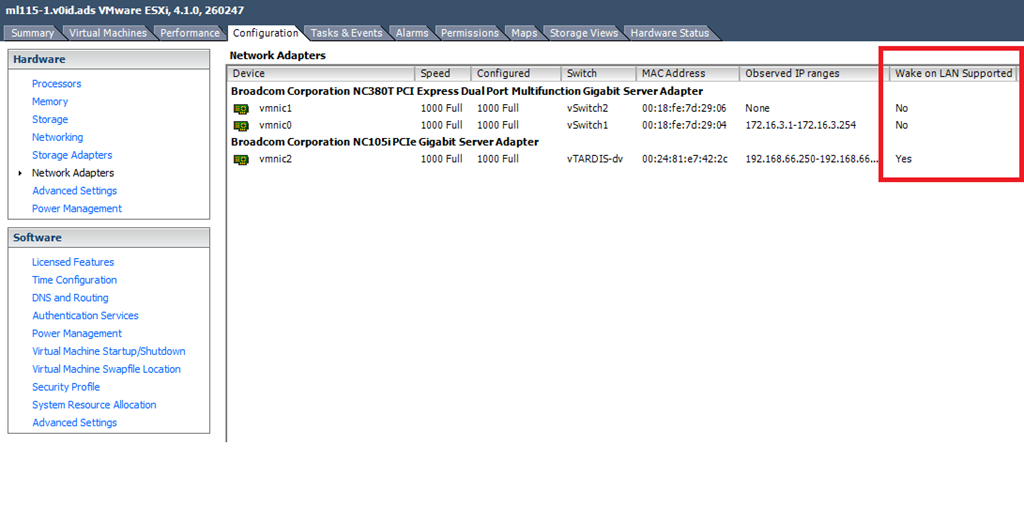The width and height of the screenshot is (1024, 507).
Task: Open Storage Adapters in Hardware panel
Action: click(x=72, y=155)
